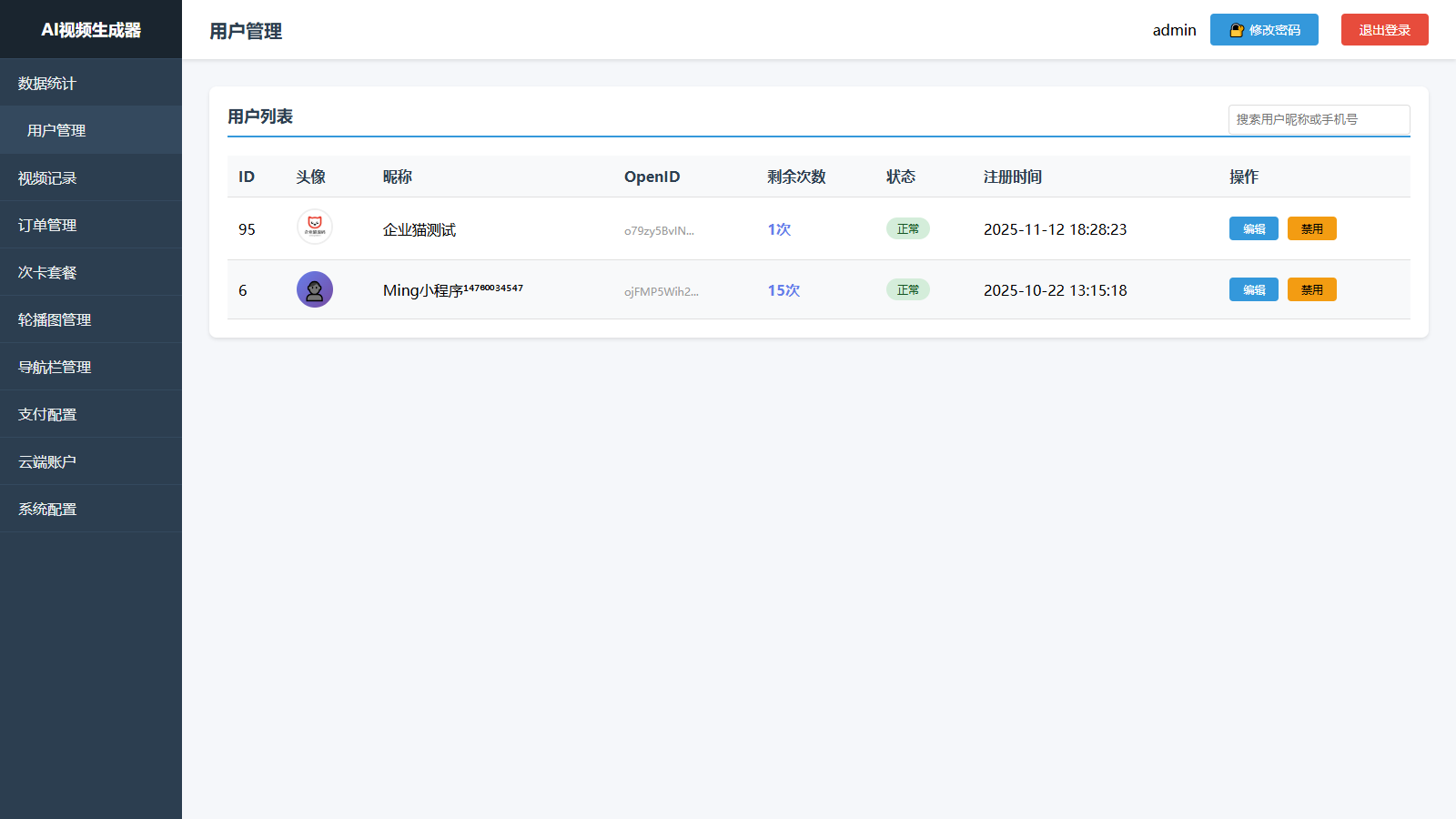This screenshot has width=1456, height=819.
Task: Click avatar of Ming小程序 user
Action: pyautogui.click(x=315, y=289)
